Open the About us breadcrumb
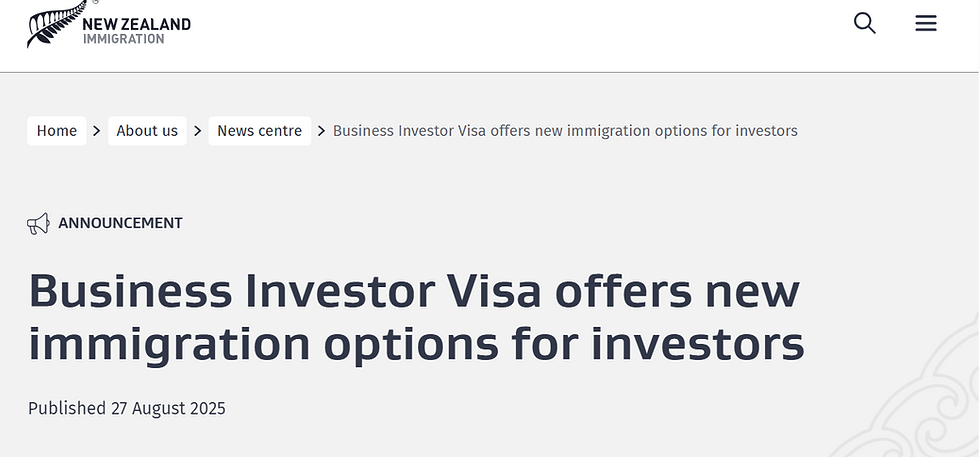This screenshot has width=980, height=457. click(x=147, y=131)
